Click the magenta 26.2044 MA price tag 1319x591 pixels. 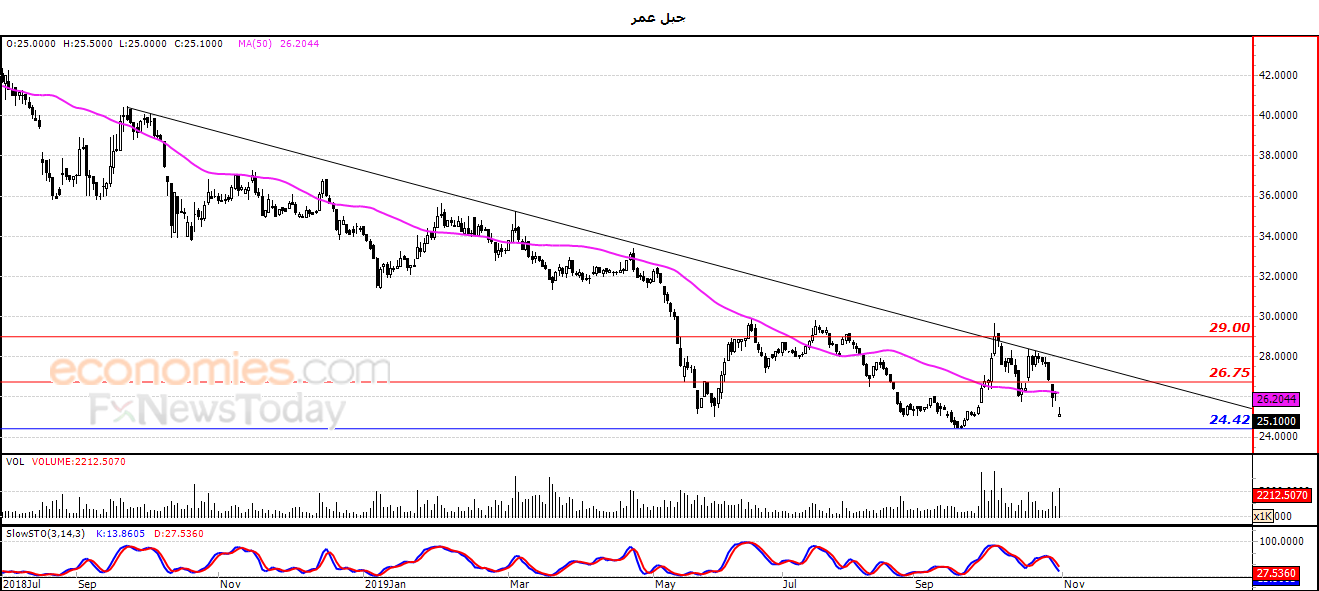point(1277,398)
